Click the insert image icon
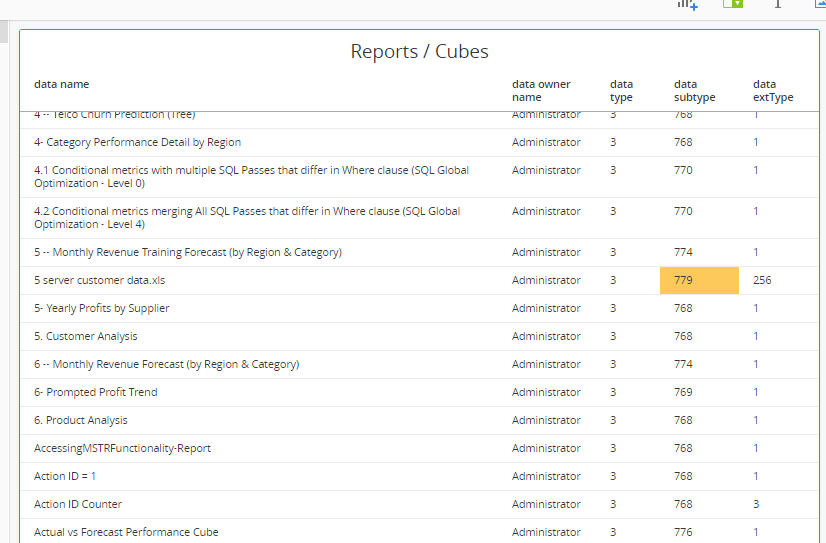This screenshot has height=543, width=826. (820, 4)
